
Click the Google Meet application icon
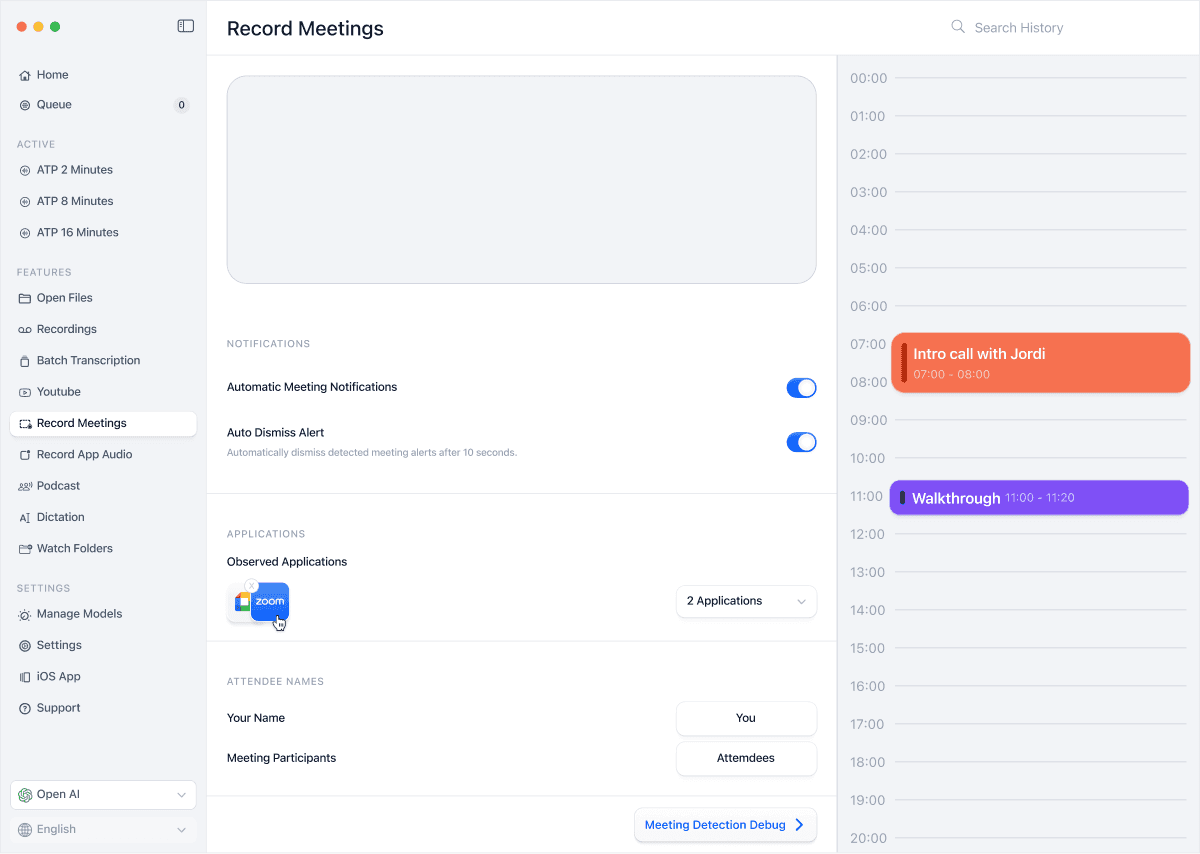tap(240, 602)
